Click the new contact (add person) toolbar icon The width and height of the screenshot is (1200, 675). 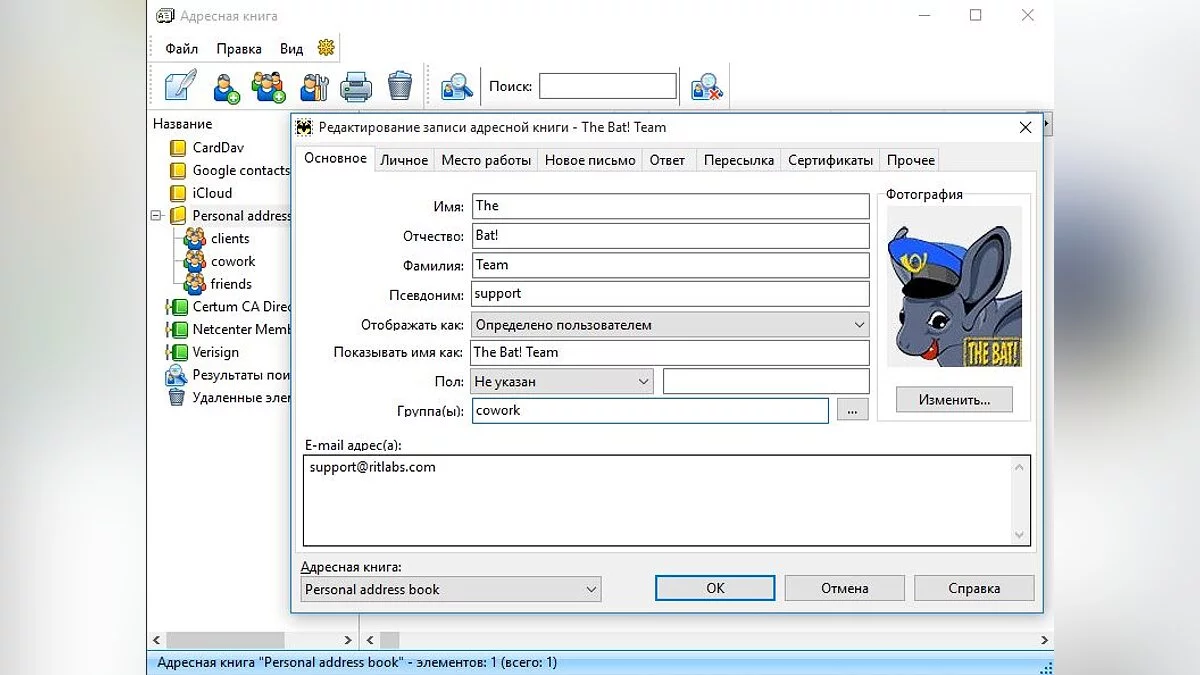pos(227,87)
